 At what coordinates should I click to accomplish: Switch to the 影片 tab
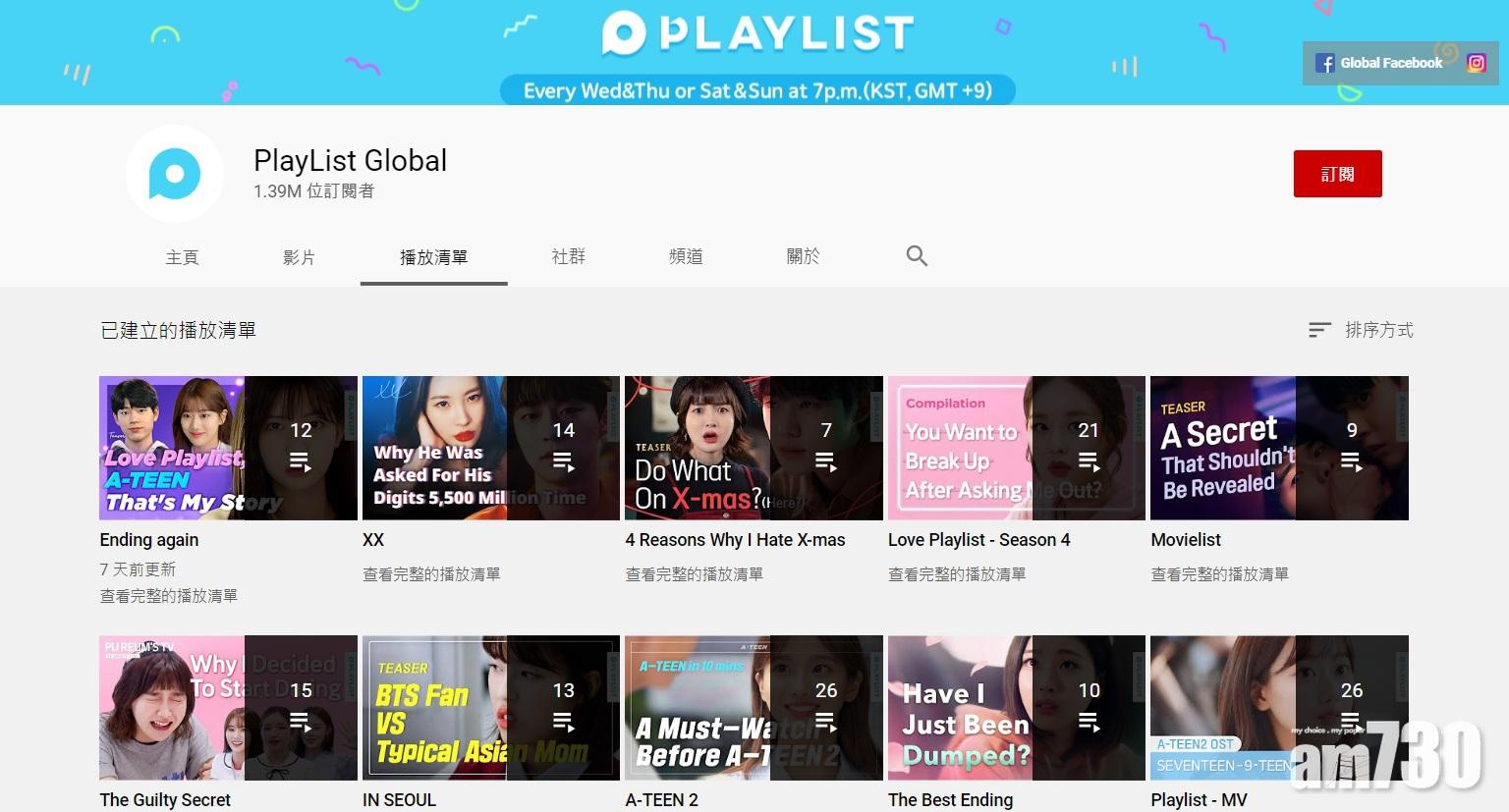299,257
